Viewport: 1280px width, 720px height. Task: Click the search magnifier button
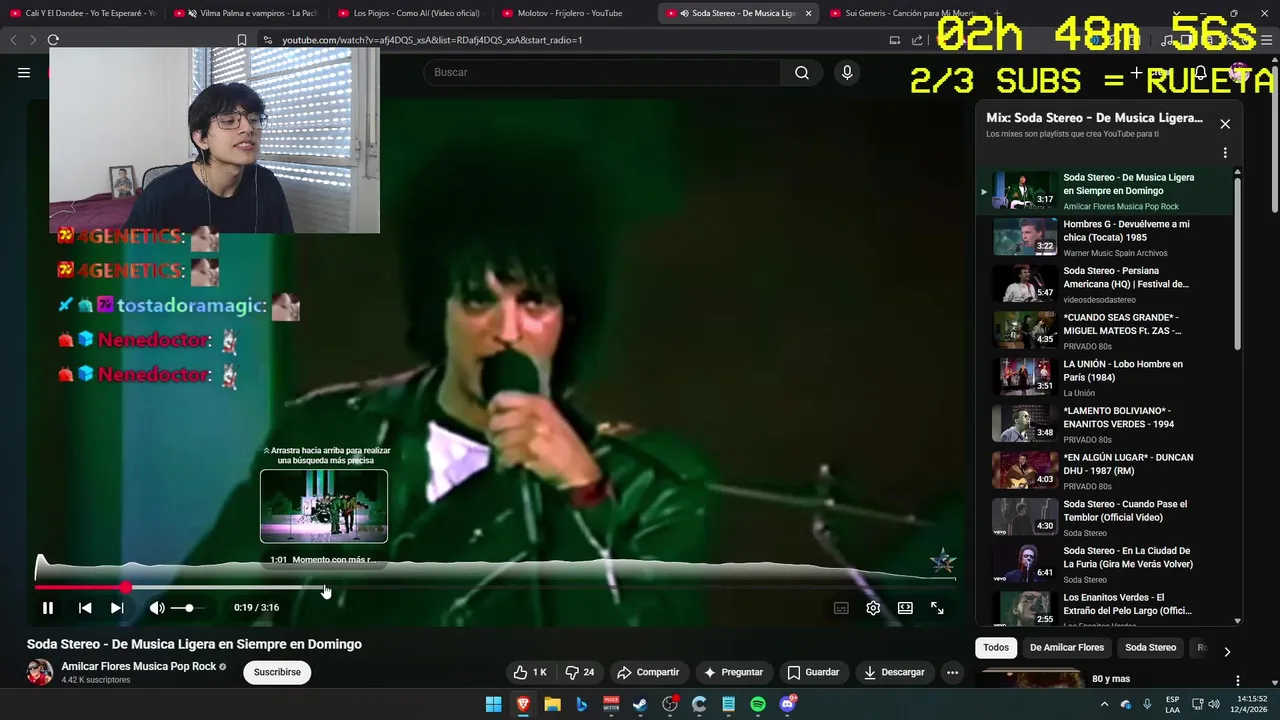[802, 72]
